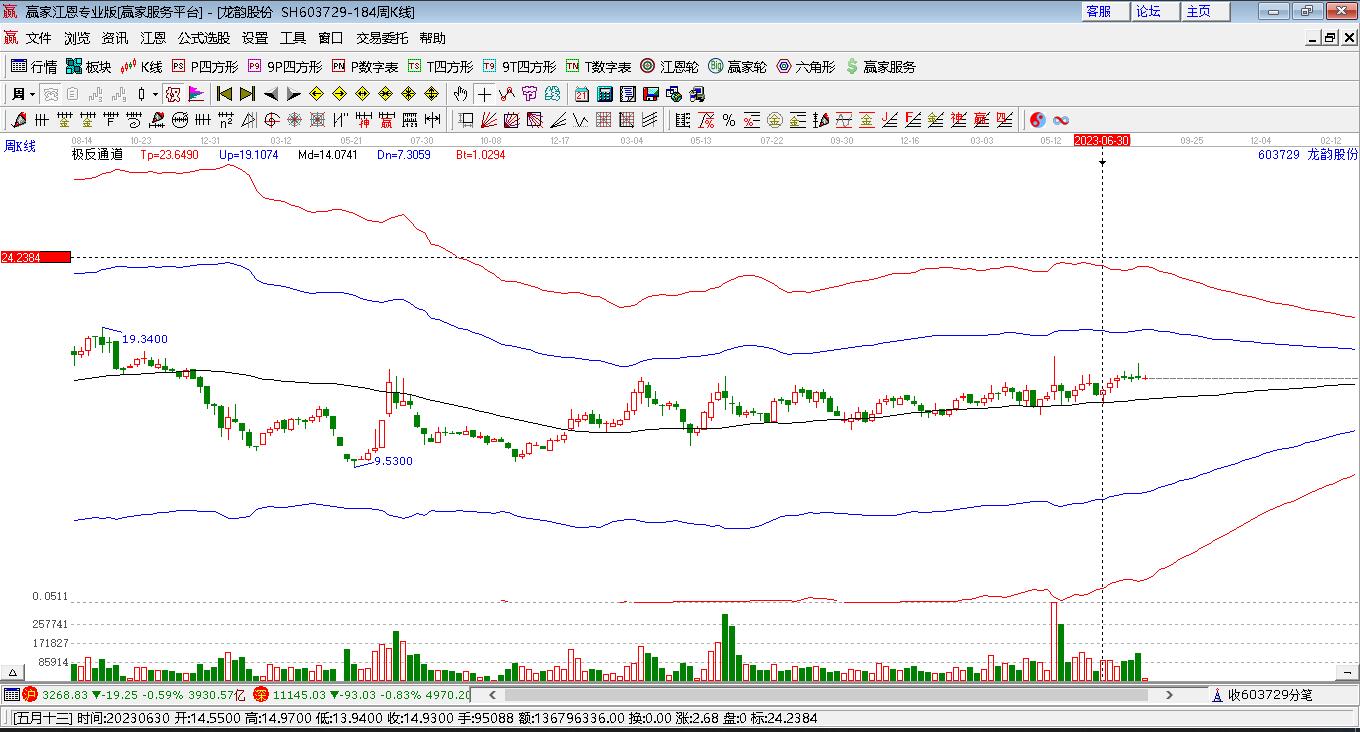Viewport: 1360px width, 732px height.
Task: Jump to last bar icon
Action: point(247,94)
